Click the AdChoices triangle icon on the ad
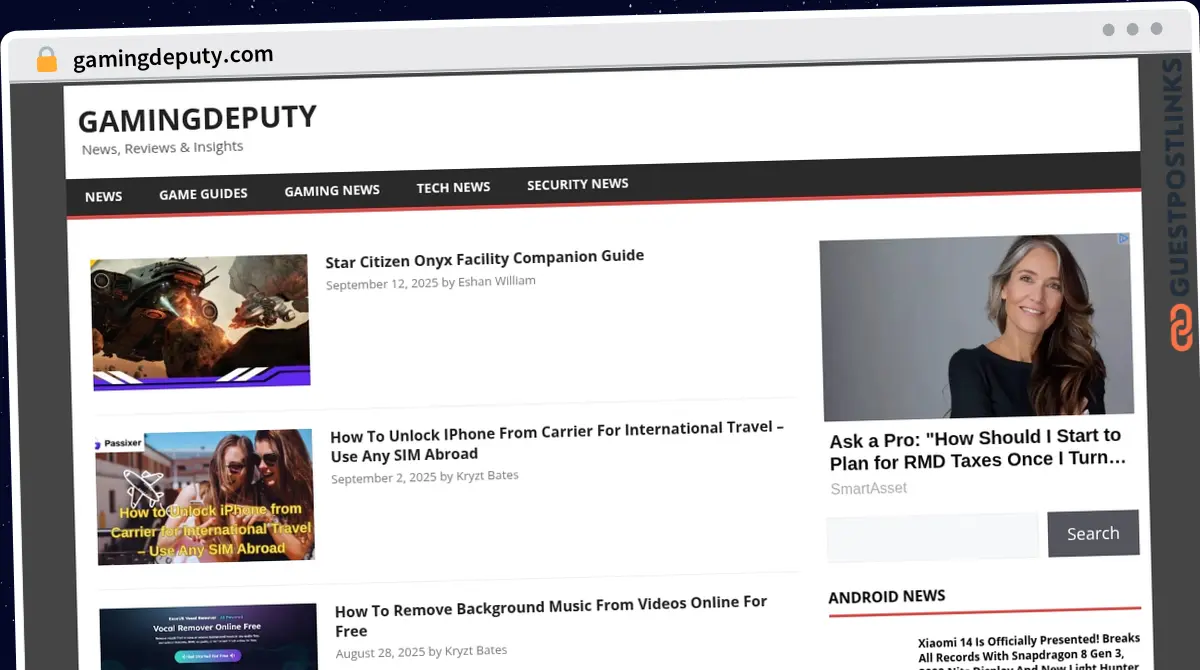The width and height of the screenshot is (1200, 670). click(1124, 239)
